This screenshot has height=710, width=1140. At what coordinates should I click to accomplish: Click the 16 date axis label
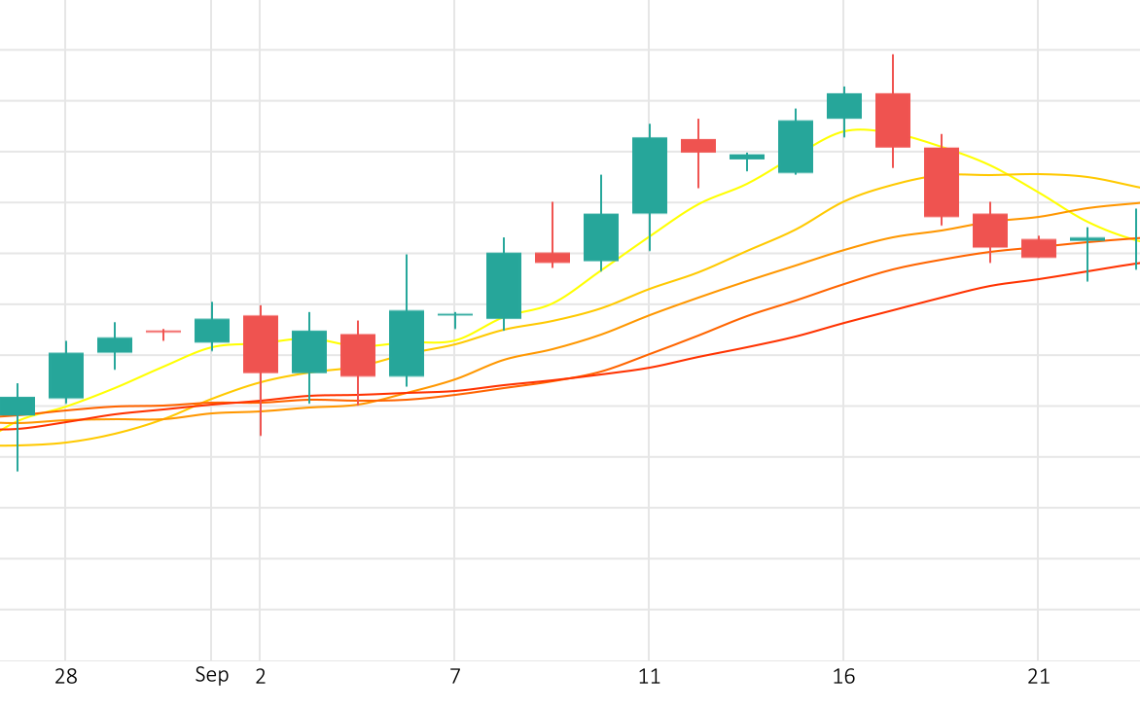(x=844, y=677)
